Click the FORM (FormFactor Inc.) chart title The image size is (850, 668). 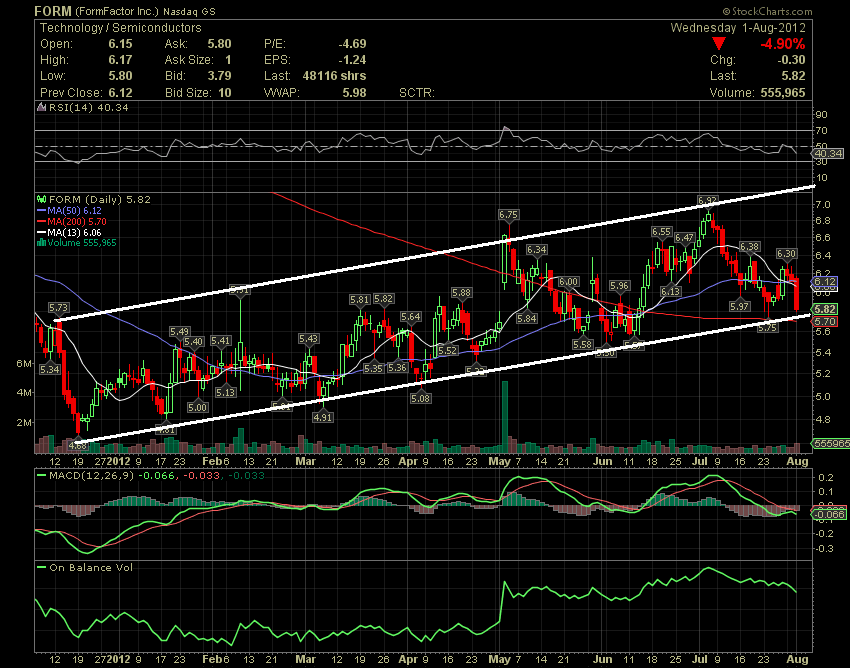(x=125, y=11)
